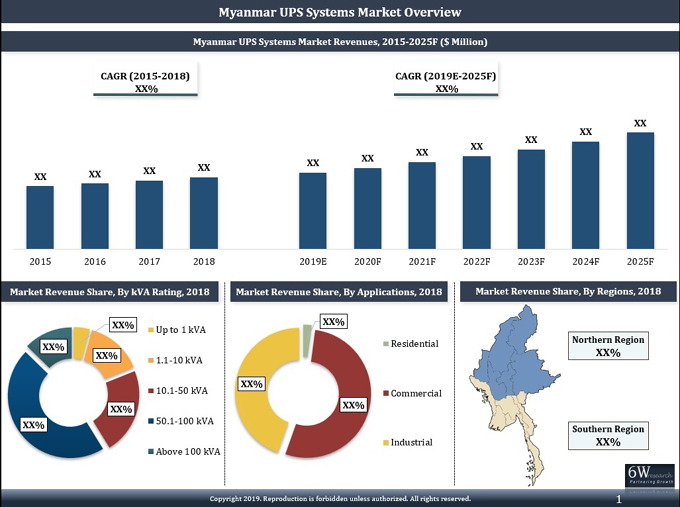Image resolution: width=680 pixels, height=507 pixels.
Task: Click the XX% label on the Industrial segment
Action: pyautogui.click(x=252, y=384)
